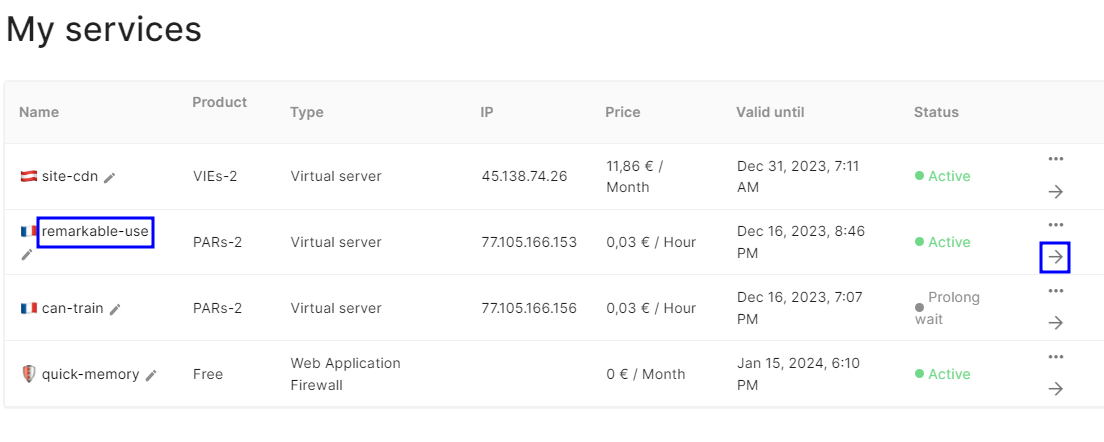Open can-train service with arrow icon
Viewport: 1104px width, 442px height.
coord(1055,323)
